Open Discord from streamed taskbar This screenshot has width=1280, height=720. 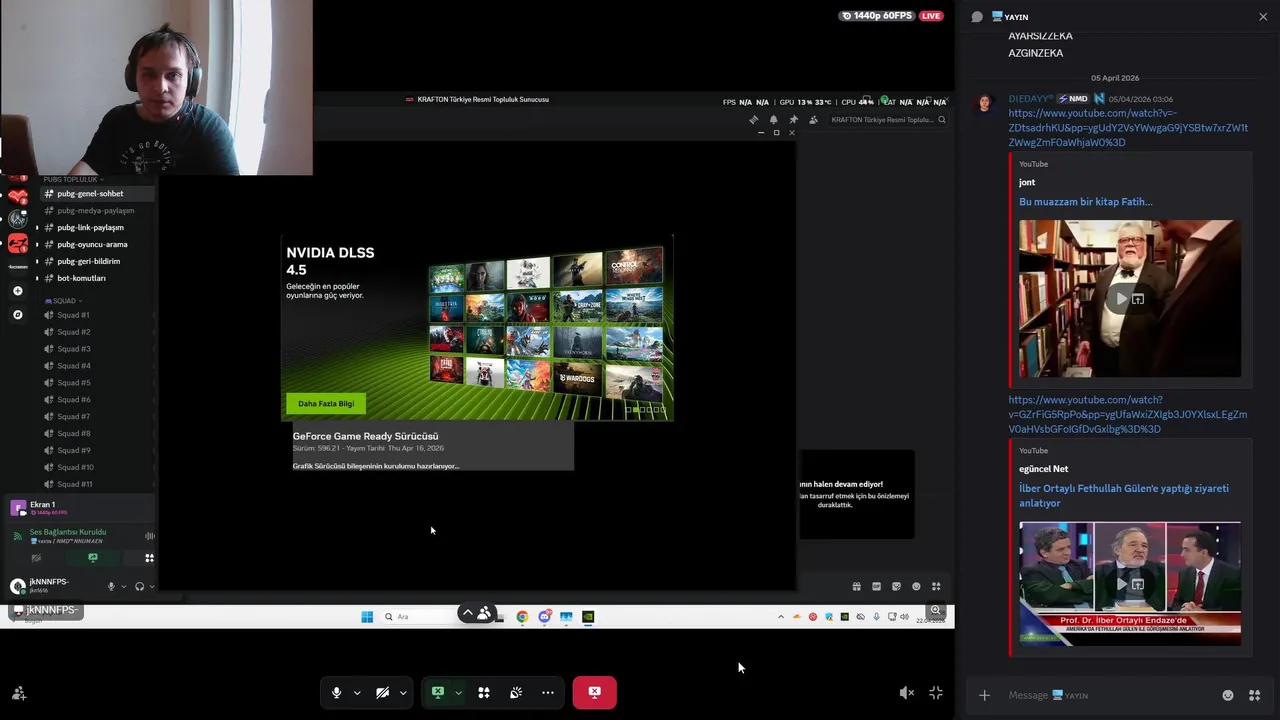[544, 617]
